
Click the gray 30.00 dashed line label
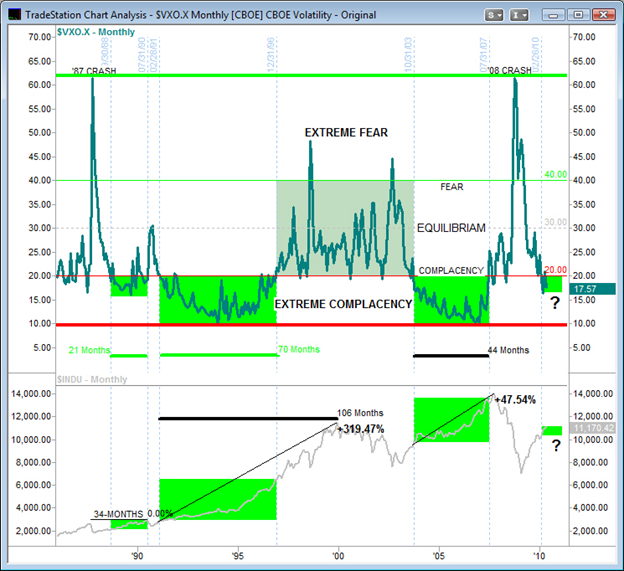point(556,222)
